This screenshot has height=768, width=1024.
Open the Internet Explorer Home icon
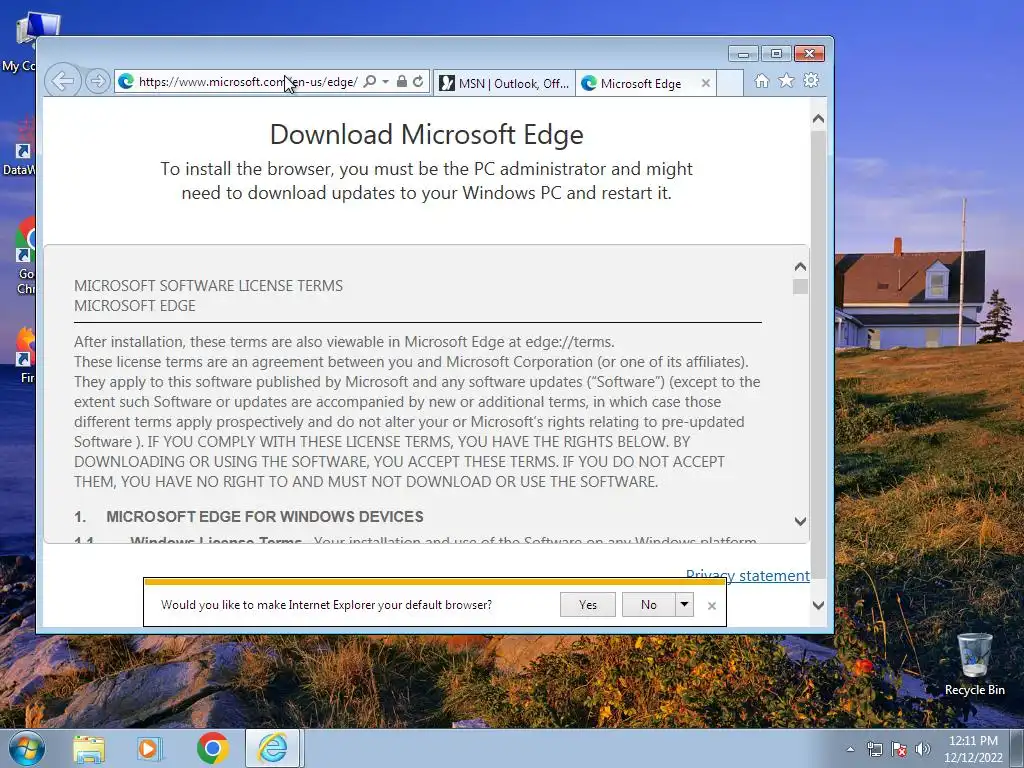click(x=761, y=80)
